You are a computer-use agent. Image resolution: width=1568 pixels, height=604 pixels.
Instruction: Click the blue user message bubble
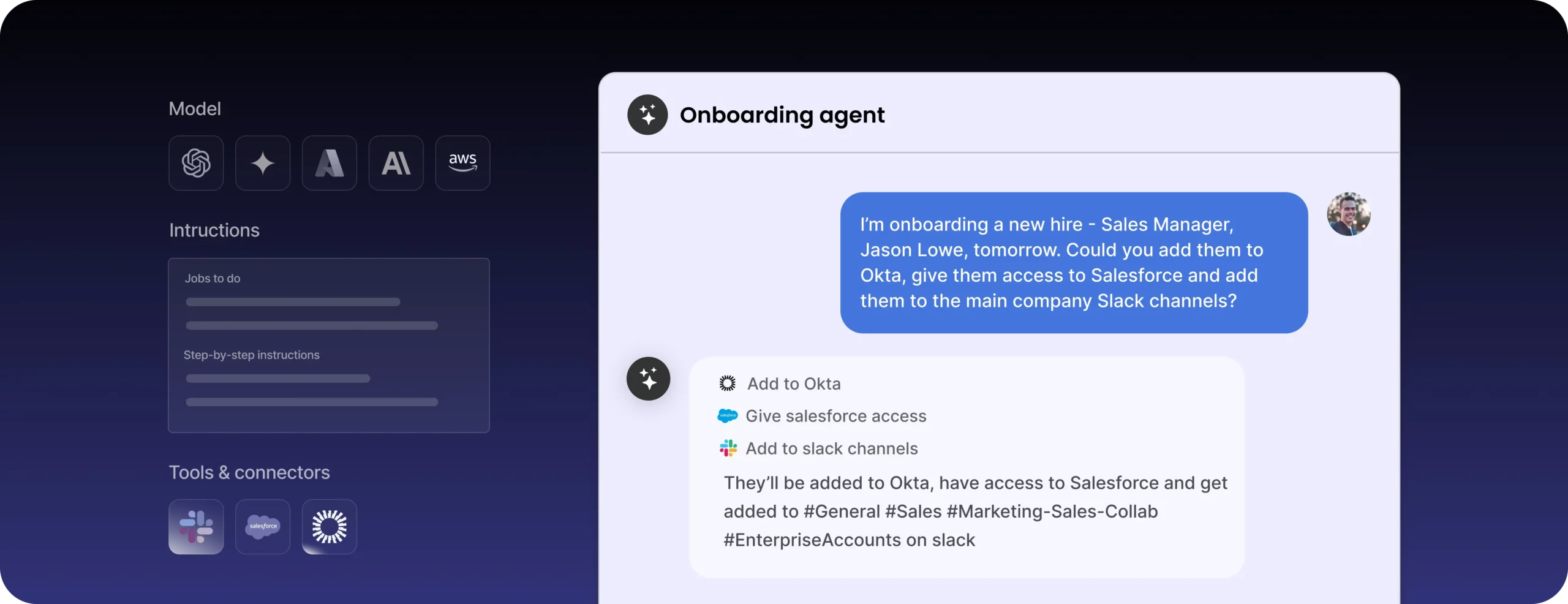(1073, 263)
